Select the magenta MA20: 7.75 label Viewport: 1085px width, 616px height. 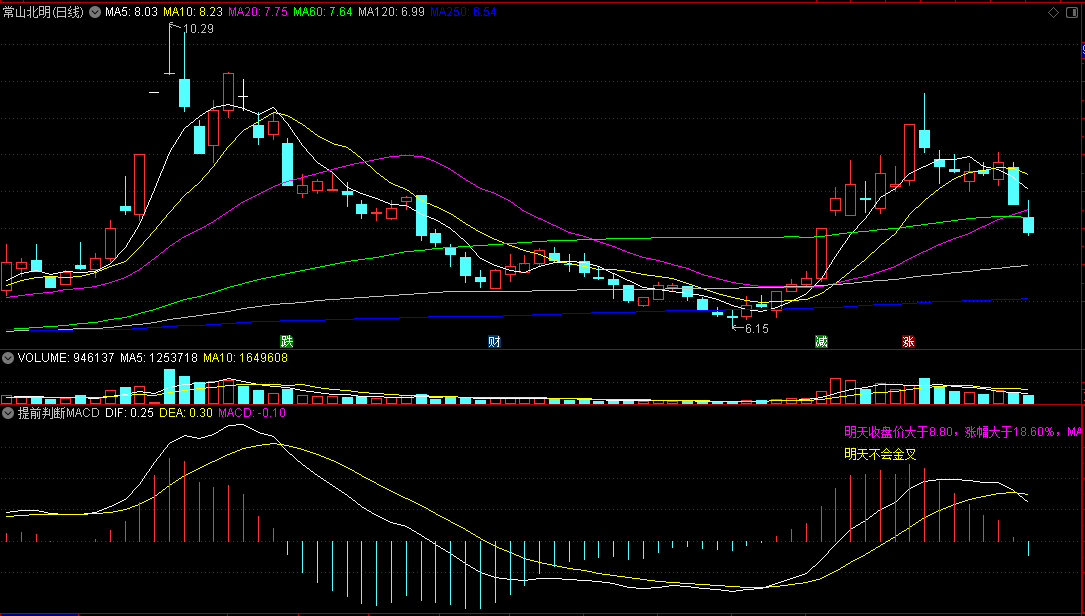258,12
